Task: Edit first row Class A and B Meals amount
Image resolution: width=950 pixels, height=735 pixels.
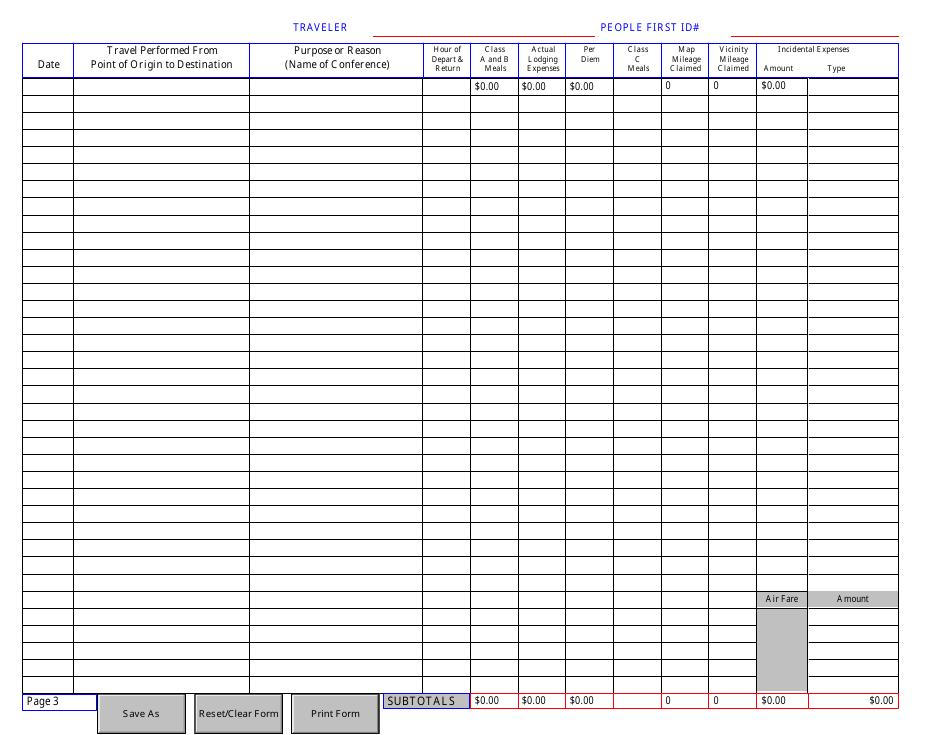Action: tap(494, 87)
